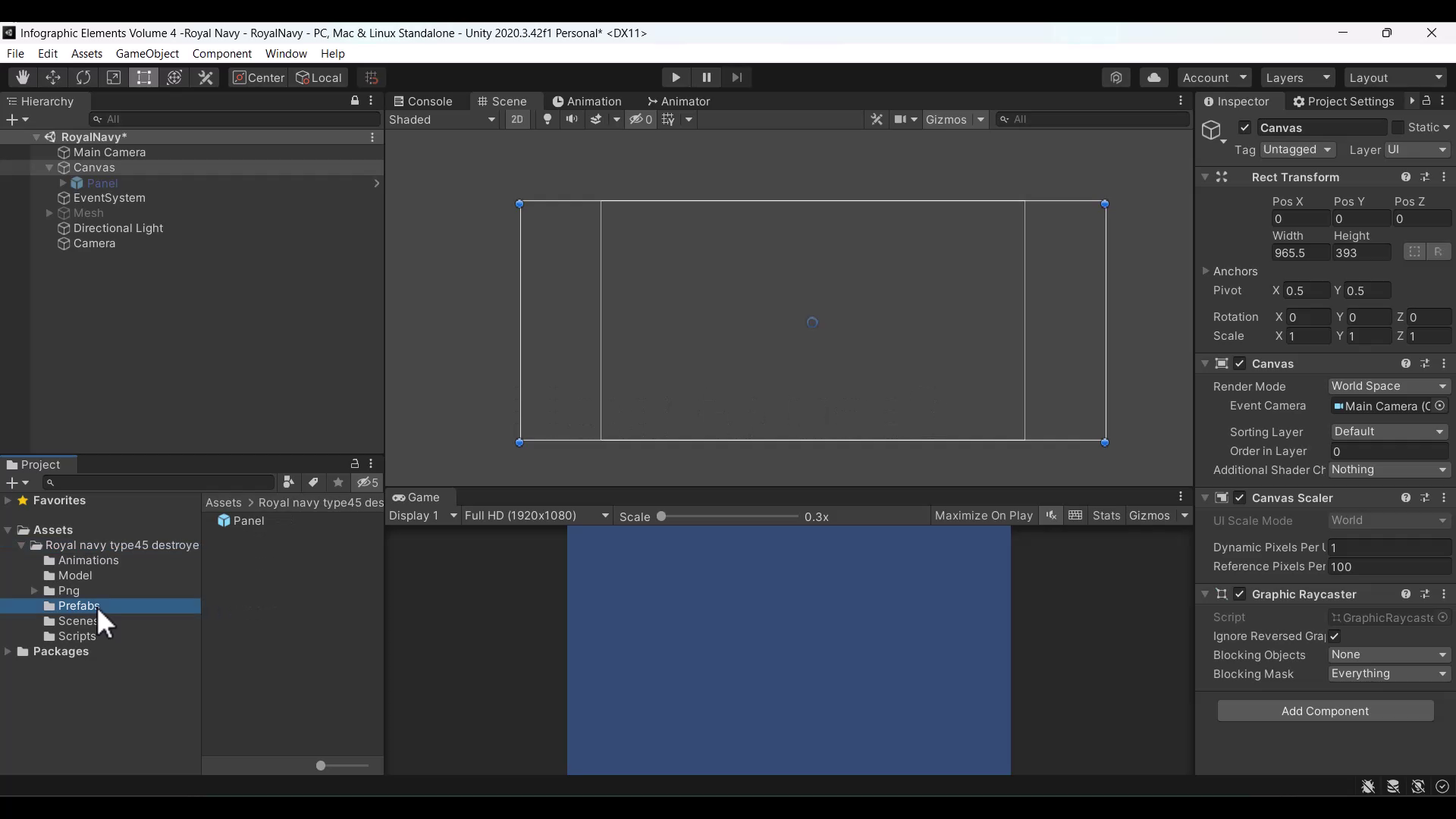The width and height of the screenshot is (1456, 819).
Task: Open Canvas Scaler preset icon
Action: coord(1425,497)
